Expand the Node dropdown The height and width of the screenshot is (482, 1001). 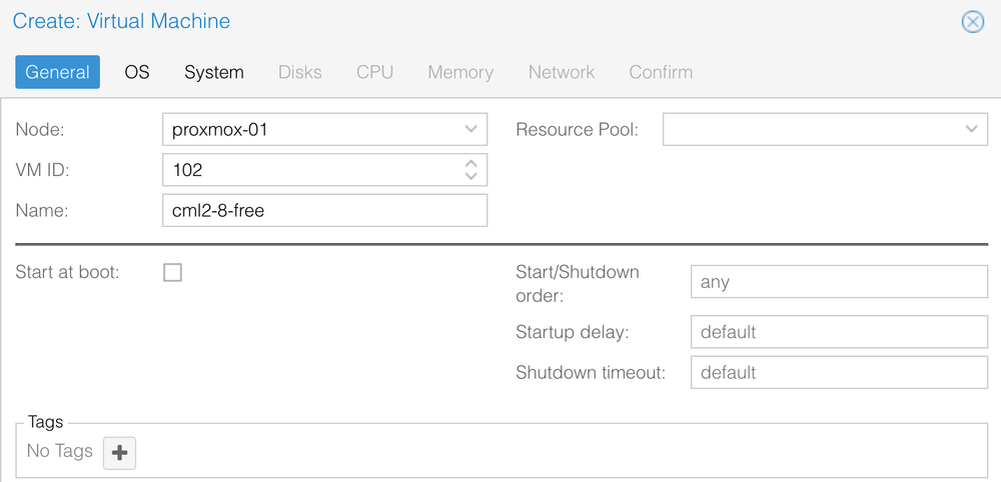point(471,130)
